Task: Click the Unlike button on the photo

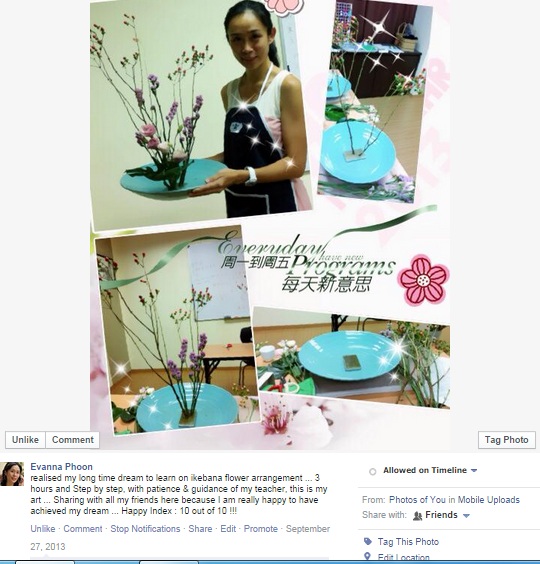Action: 25,440
